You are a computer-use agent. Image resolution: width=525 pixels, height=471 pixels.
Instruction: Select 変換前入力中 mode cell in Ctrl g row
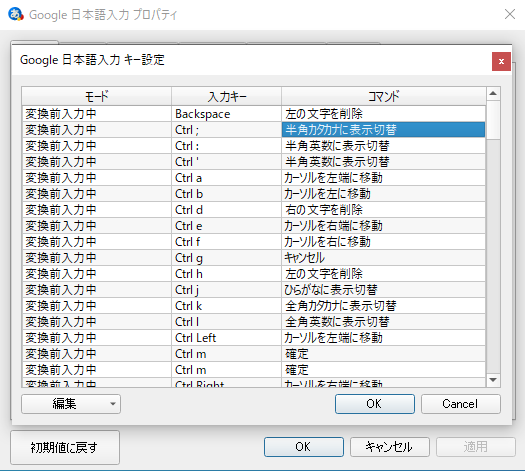click(96, 258)
